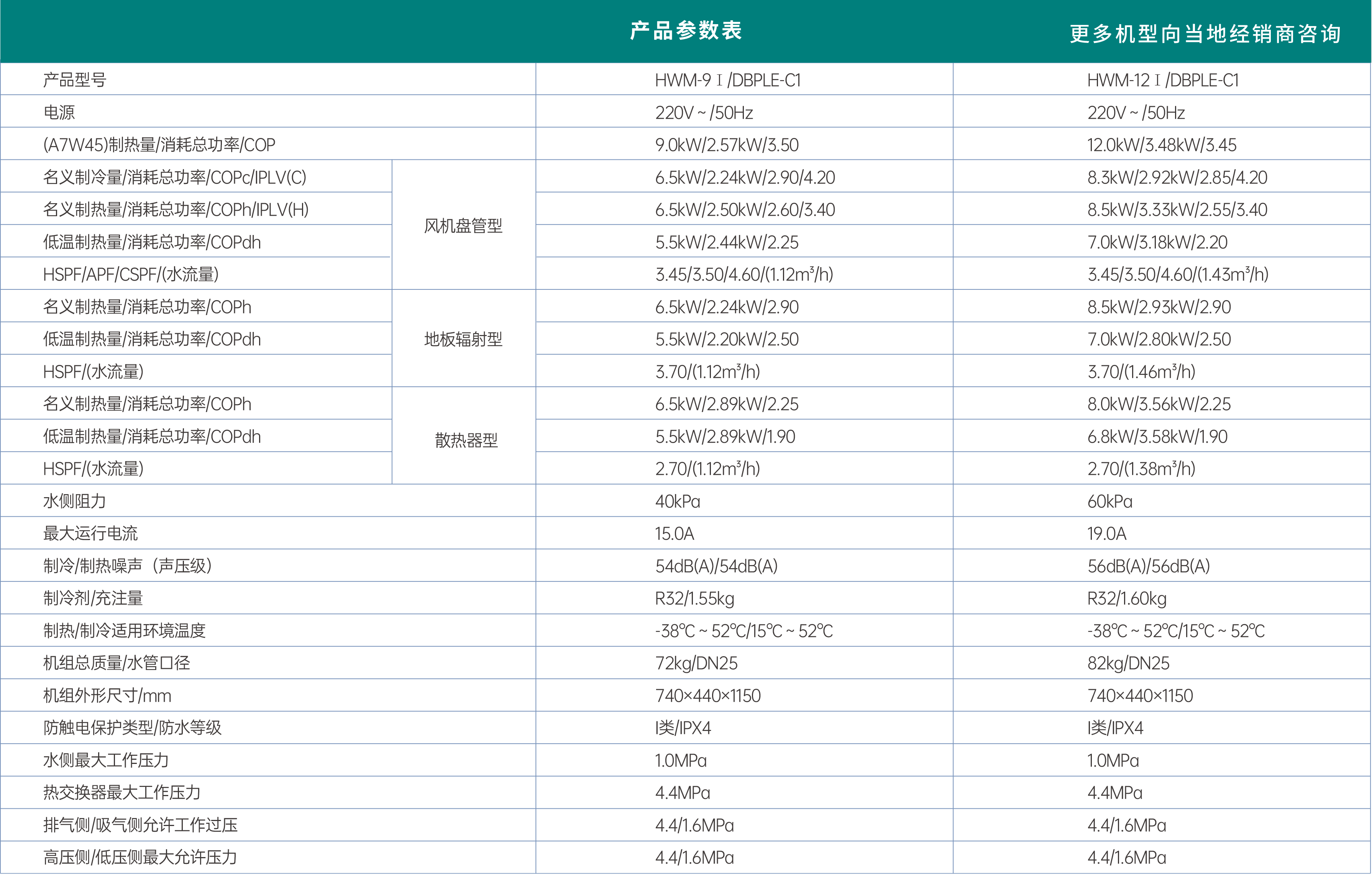1372x877 pixels.
Task: Click the 地板辐射型 category cell
Action: (463, 340)
